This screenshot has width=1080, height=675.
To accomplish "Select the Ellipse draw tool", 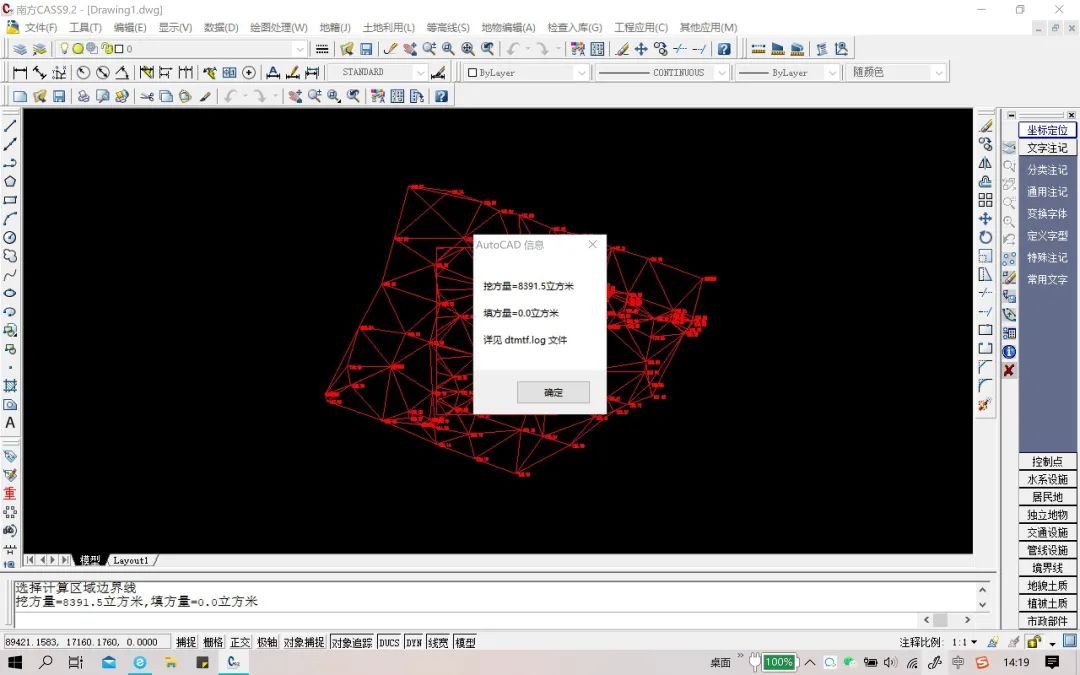I will click(x=10, y=293).
